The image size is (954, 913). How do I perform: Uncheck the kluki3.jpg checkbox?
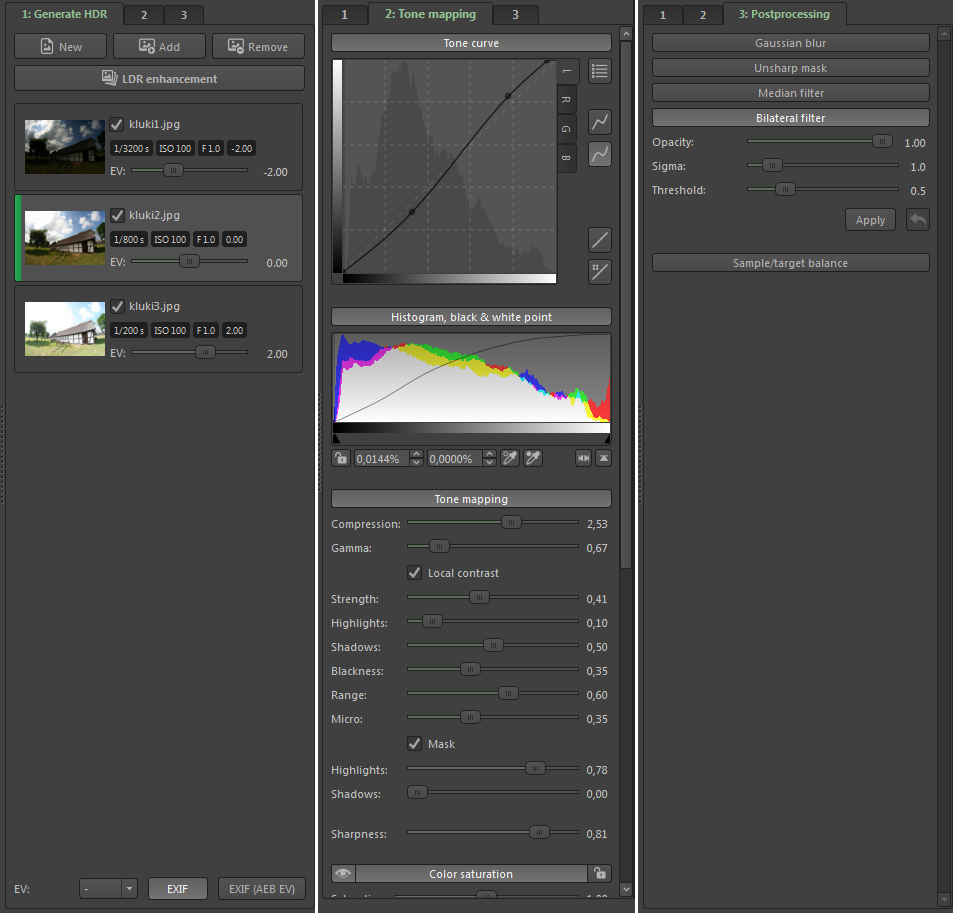117,306
